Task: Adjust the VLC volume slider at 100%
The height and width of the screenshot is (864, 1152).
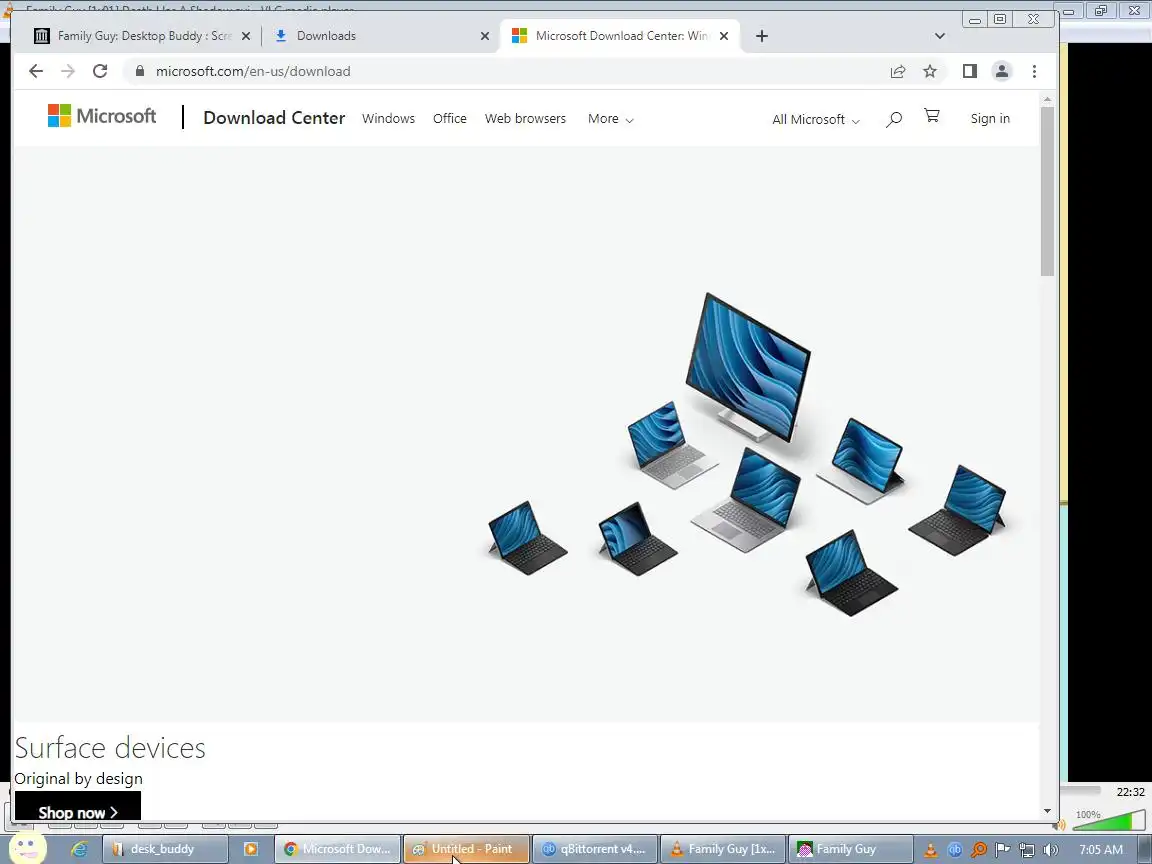Action: point(1111,819)
